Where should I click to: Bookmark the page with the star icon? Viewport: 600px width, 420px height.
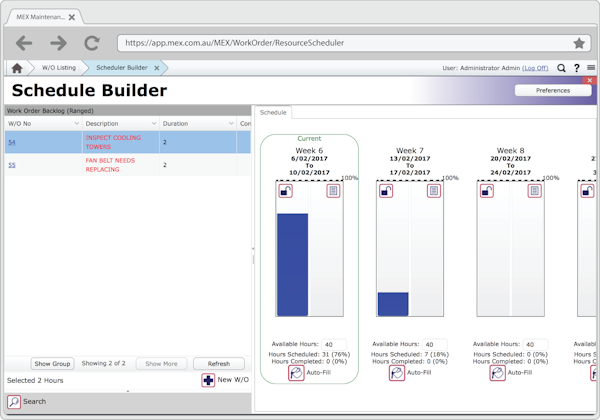579,43
